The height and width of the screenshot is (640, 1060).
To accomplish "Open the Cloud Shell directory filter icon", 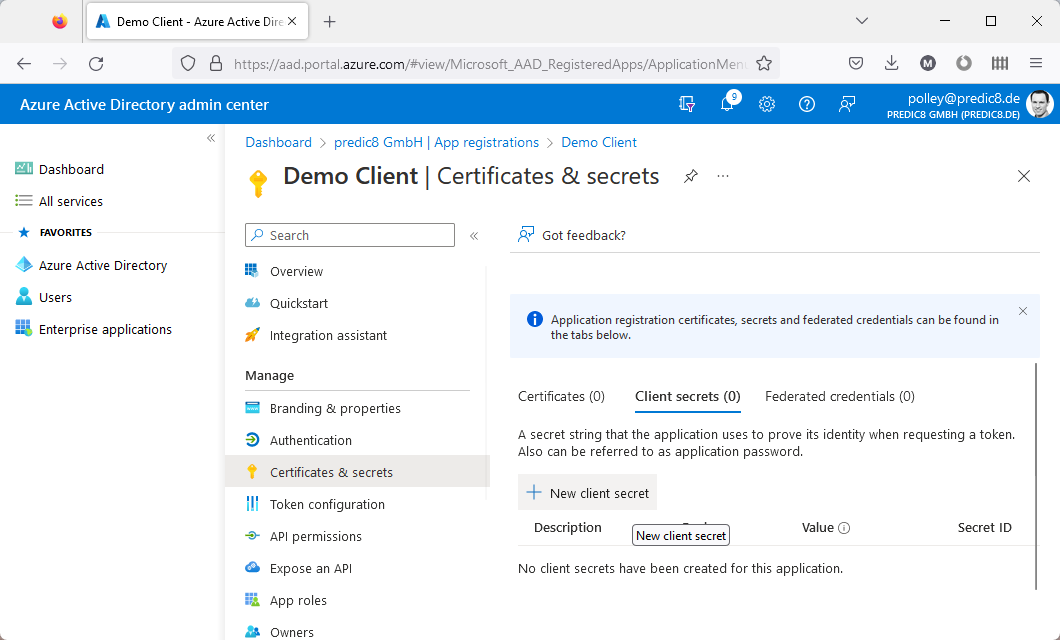I will [687, 104].
